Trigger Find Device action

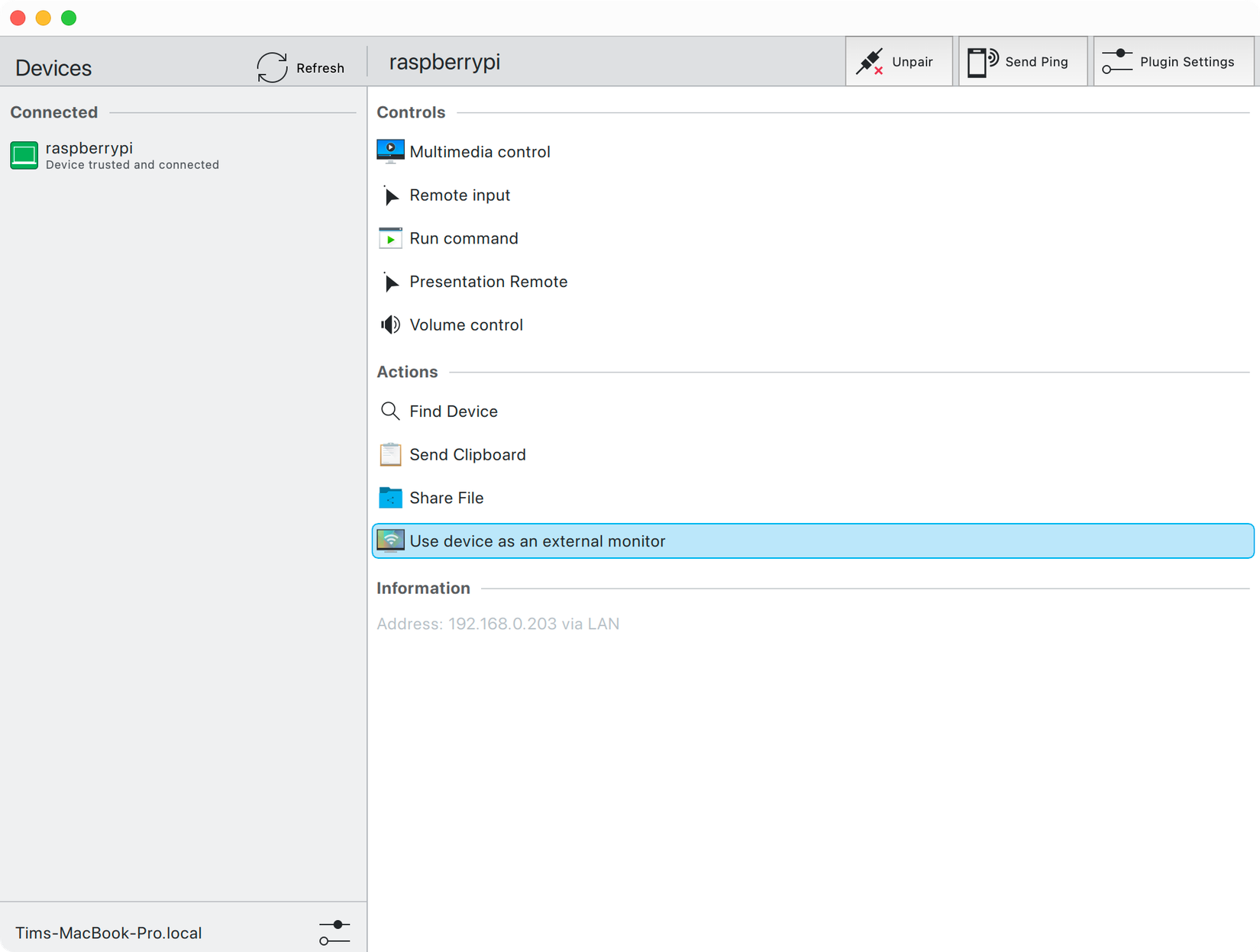[x=454, y=411]
